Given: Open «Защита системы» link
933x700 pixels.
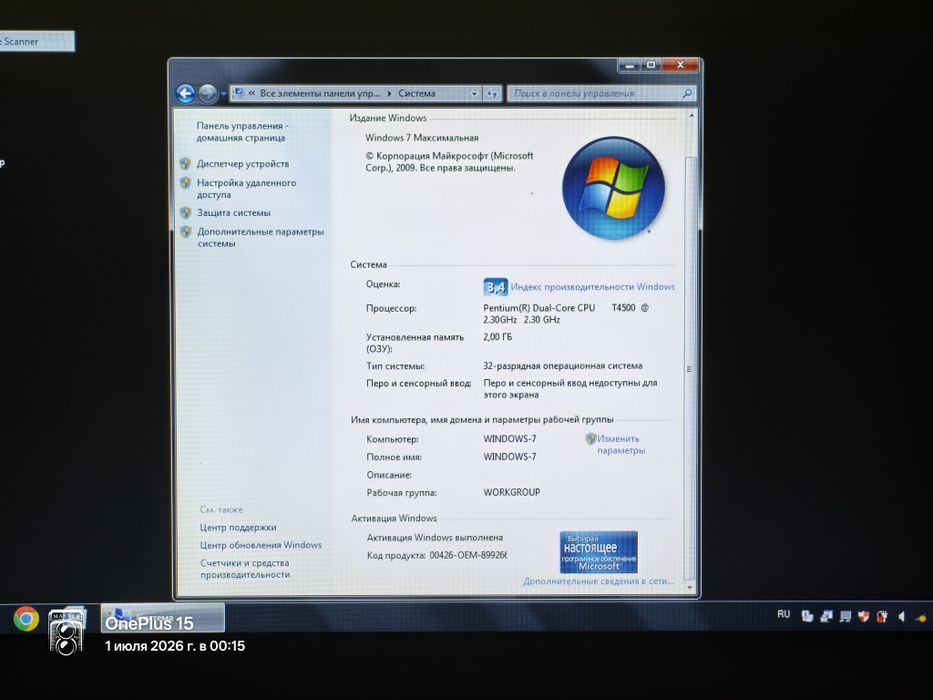Looking at the screenshot, I should click(234, 212).
